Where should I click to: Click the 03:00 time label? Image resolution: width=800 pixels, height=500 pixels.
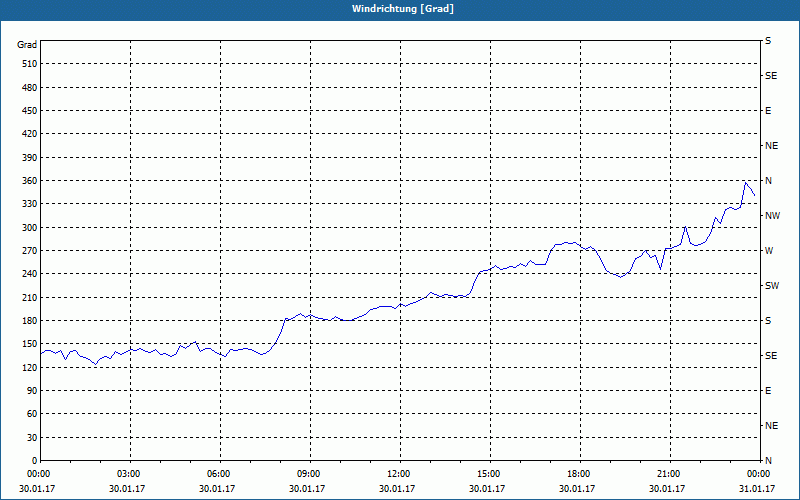(x=128, y=474)
